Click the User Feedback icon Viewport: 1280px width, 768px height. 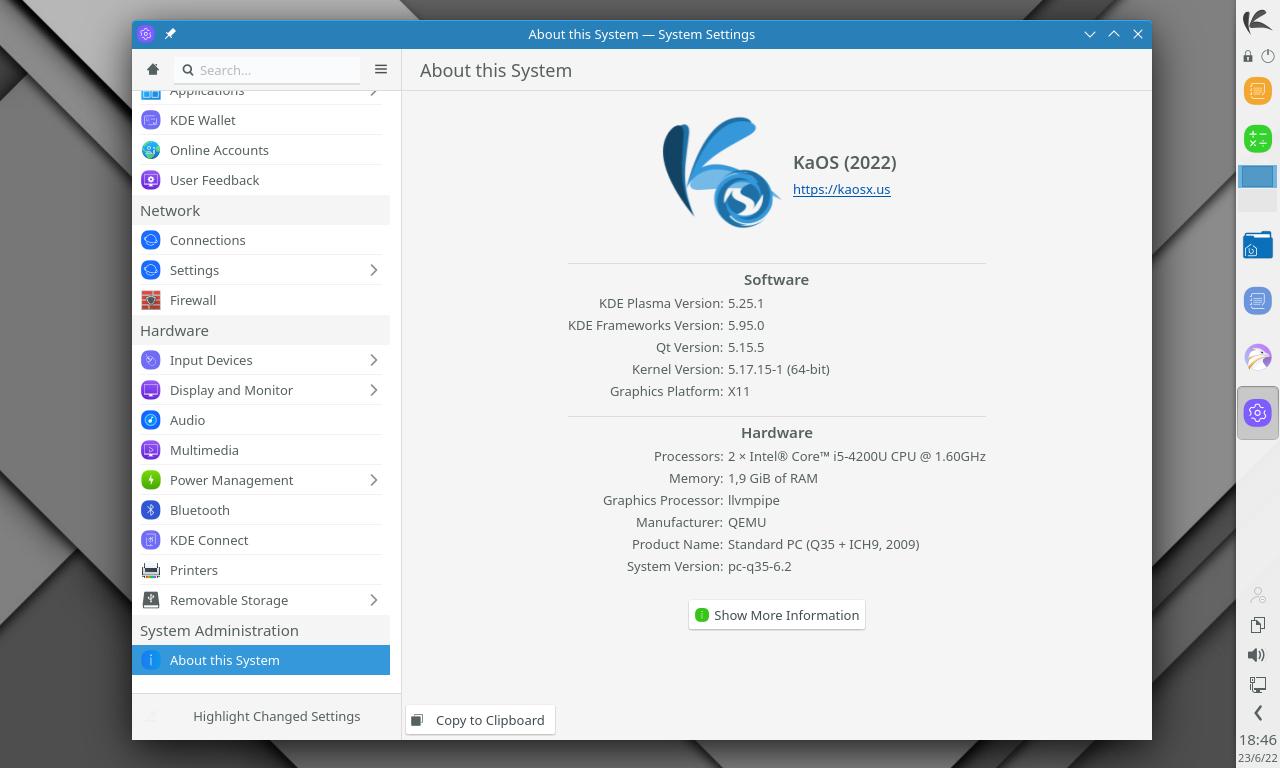151,180
